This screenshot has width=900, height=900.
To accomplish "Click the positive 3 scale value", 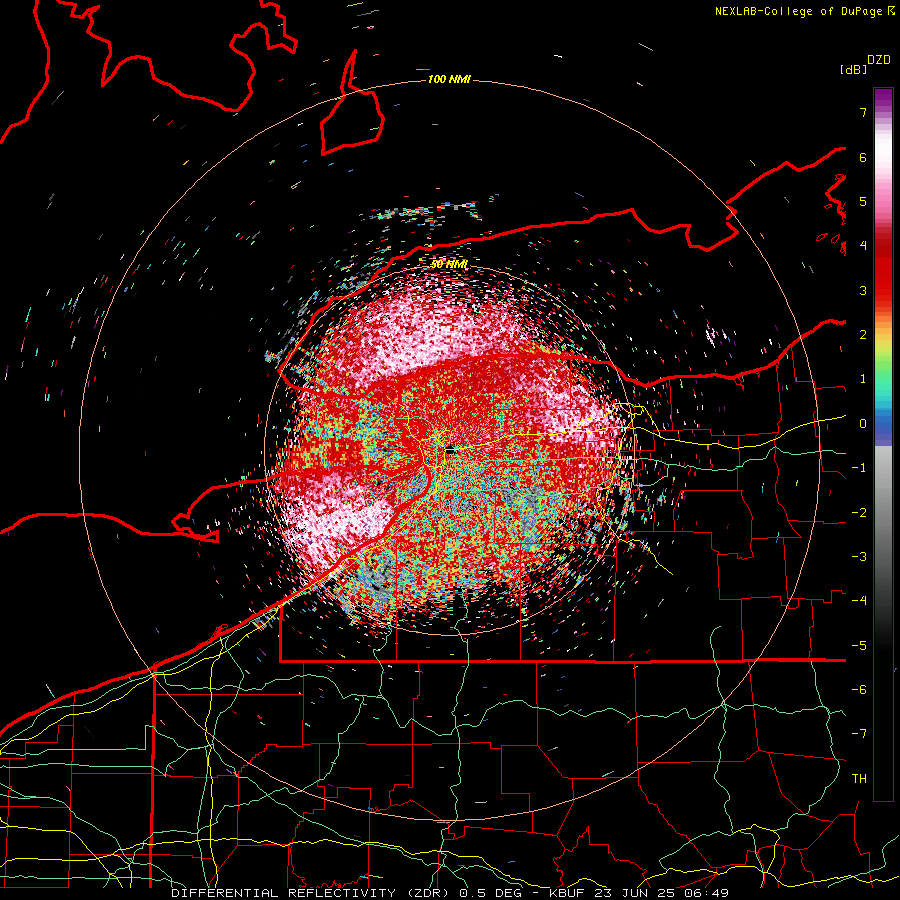I will pyautogui.click(x=863, y=290).
